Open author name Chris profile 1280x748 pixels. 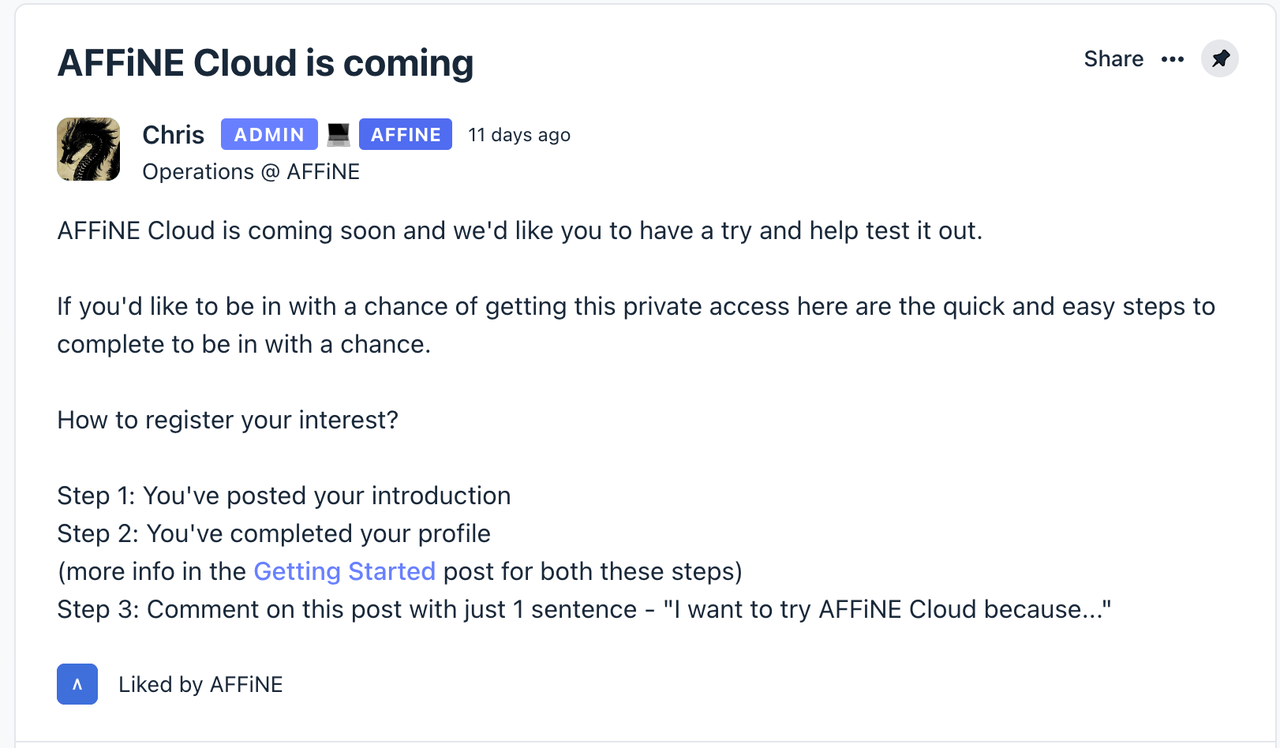[x=173, y=134]
